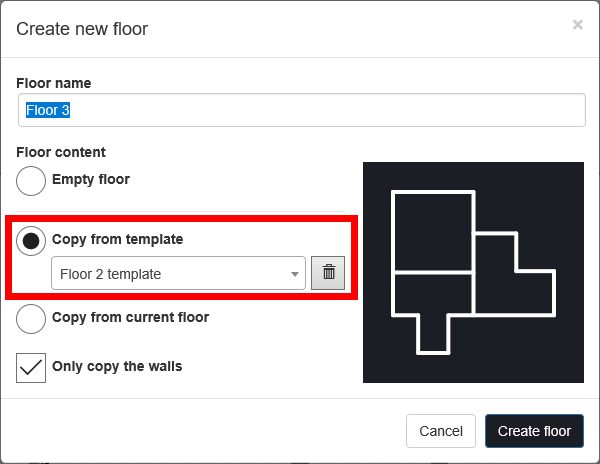The width and height of the screenshot is (600, 464).
Task: Click the Create new floor dialog title
Action: coord(82,28)
